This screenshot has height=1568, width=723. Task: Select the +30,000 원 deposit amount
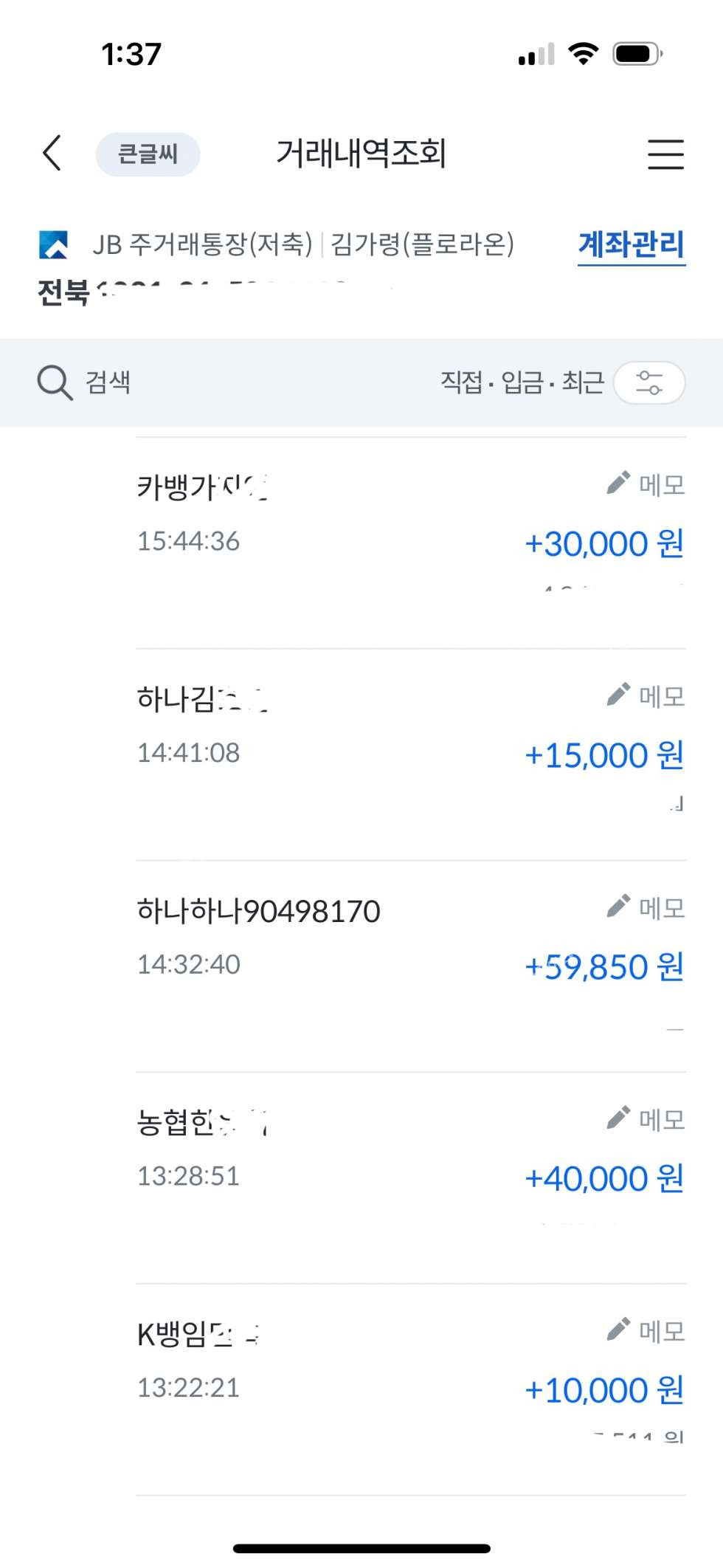pyautogui.click(x=603, y=544)
